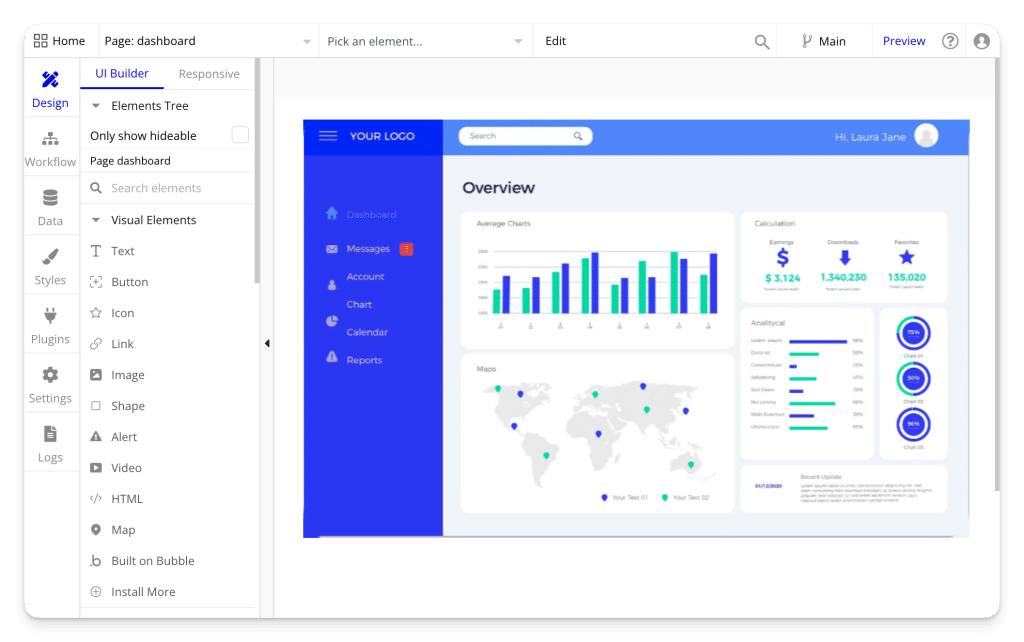The image size is (1024, 642).
Task: Collapse the Elements Tree section
Action: [96, 106]
